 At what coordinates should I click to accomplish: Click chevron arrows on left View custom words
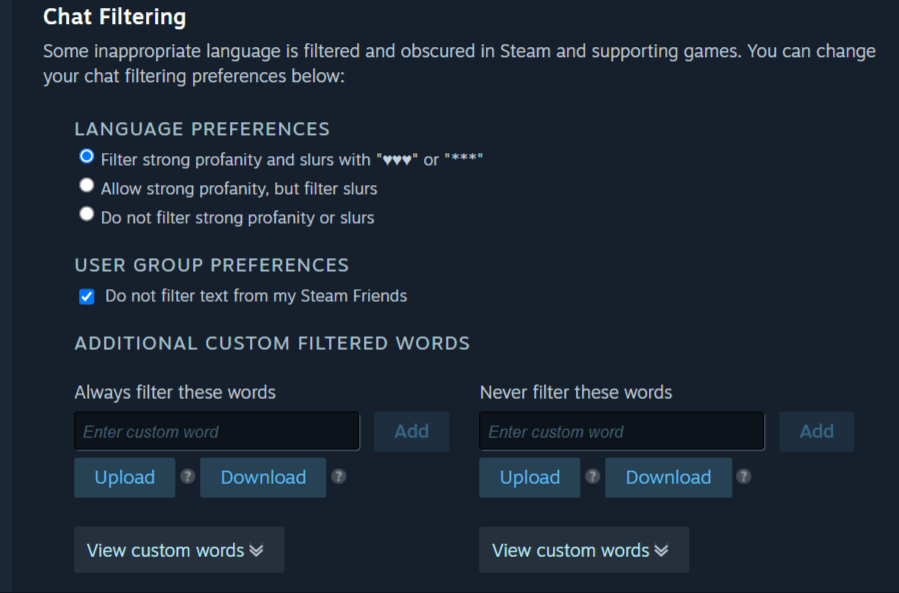click(x=256, y=551)
